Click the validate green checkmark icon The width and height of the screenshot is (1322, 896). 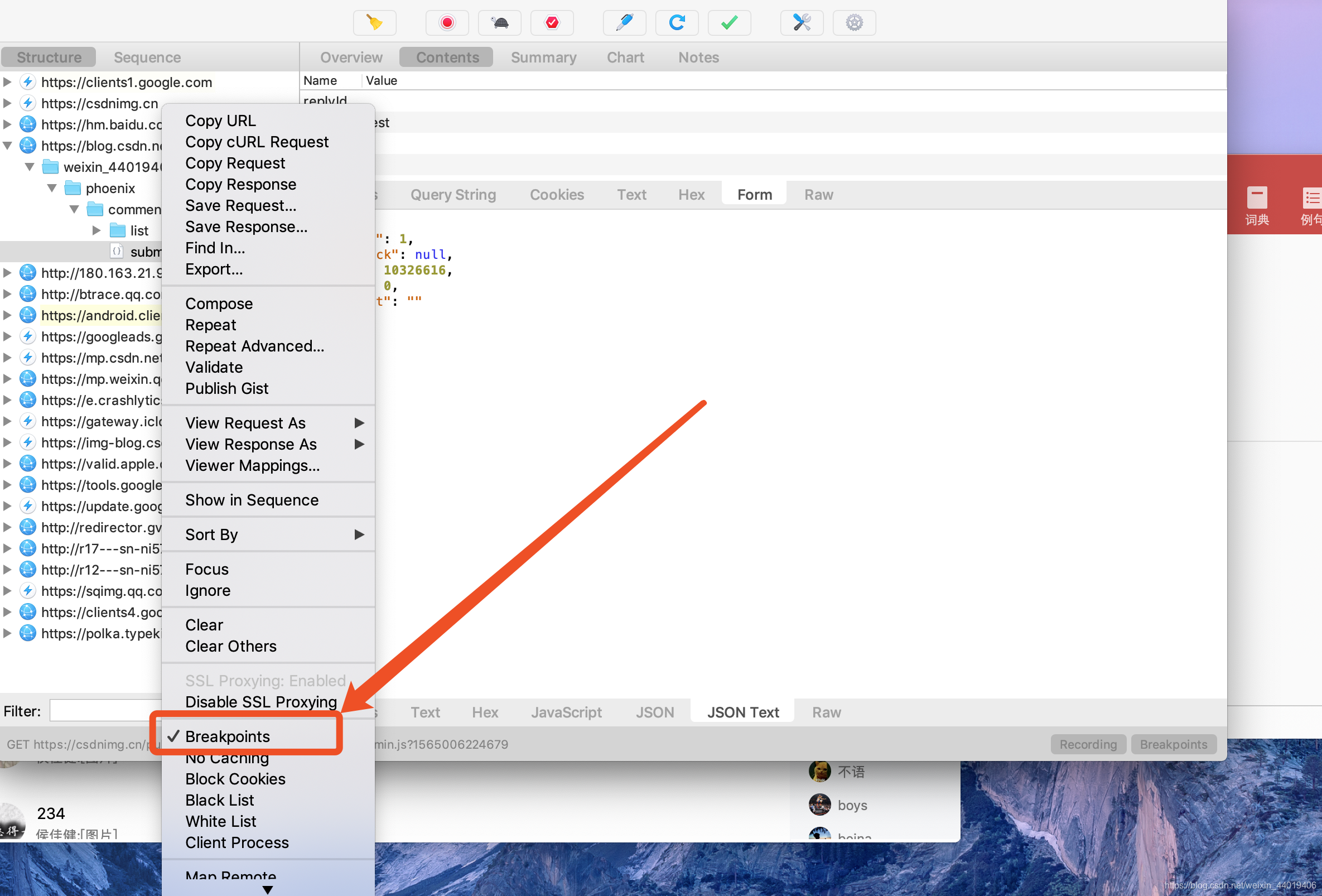coord(729,23)
